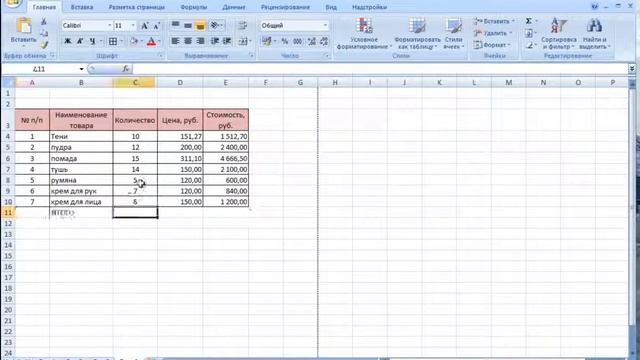The image size is (640, 360).
Task: Click the Percent style icon
Action: (284, 41)
